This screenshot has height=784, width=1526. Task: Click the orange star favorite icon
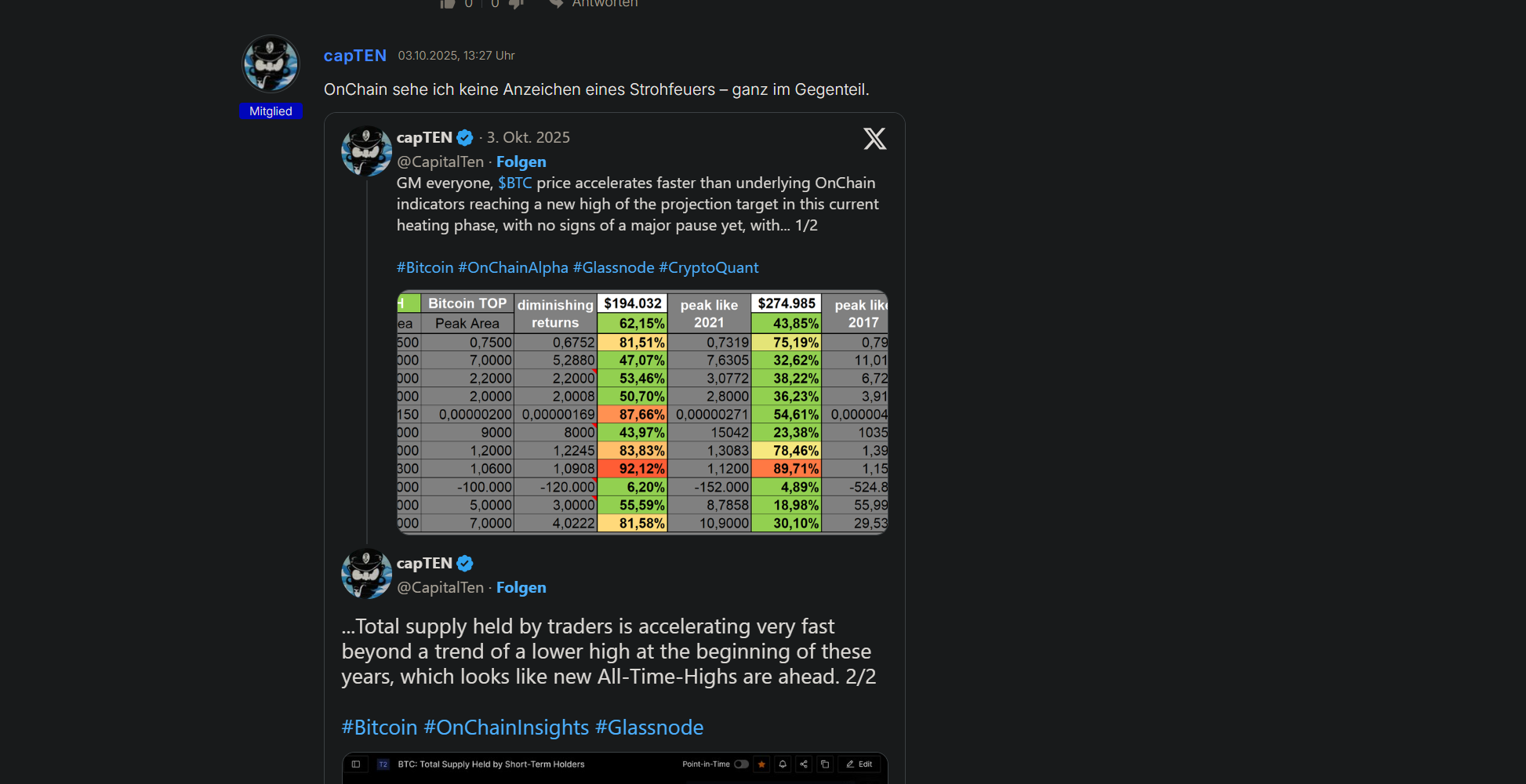pyautogui.click(x=761, y=764)
